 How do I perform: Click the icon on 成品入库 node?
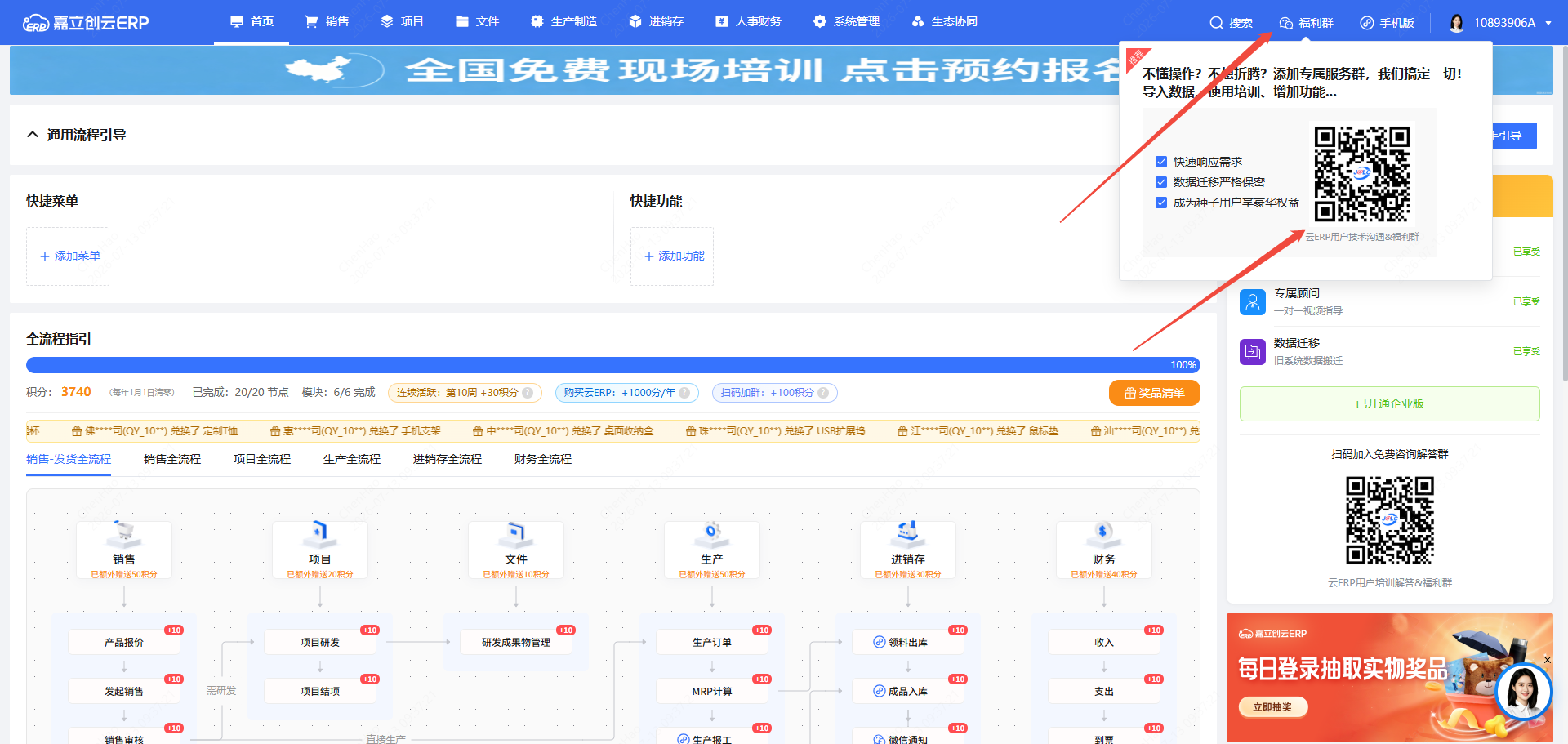[x=880, y=691]
